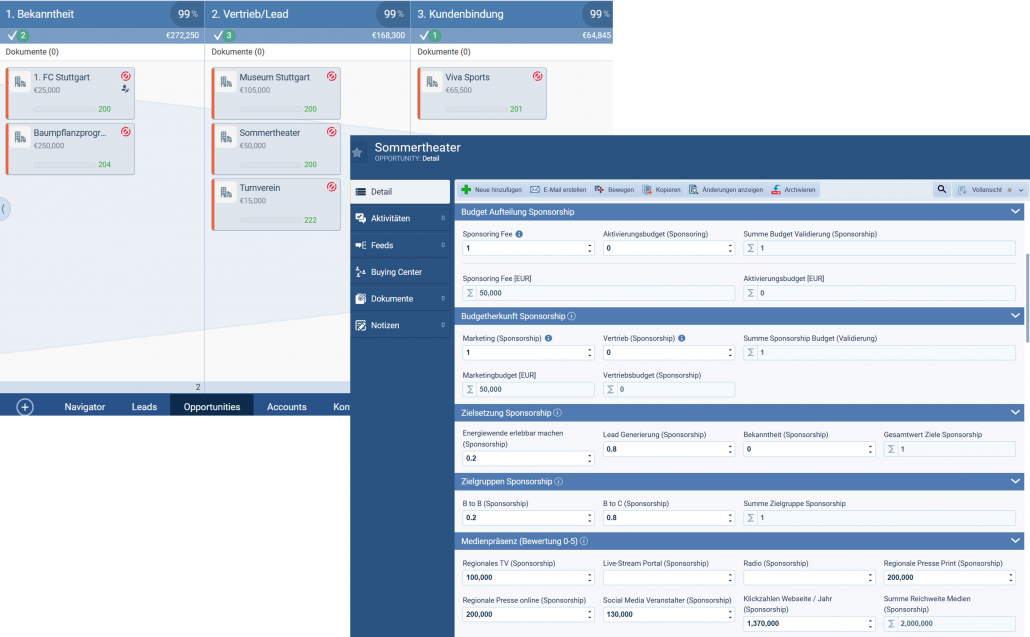The height and width of the screenshot is (637, 1030).
Task: Collapse the Budget Aufteilung Sponsorship section
Action: coord(1016,212)
